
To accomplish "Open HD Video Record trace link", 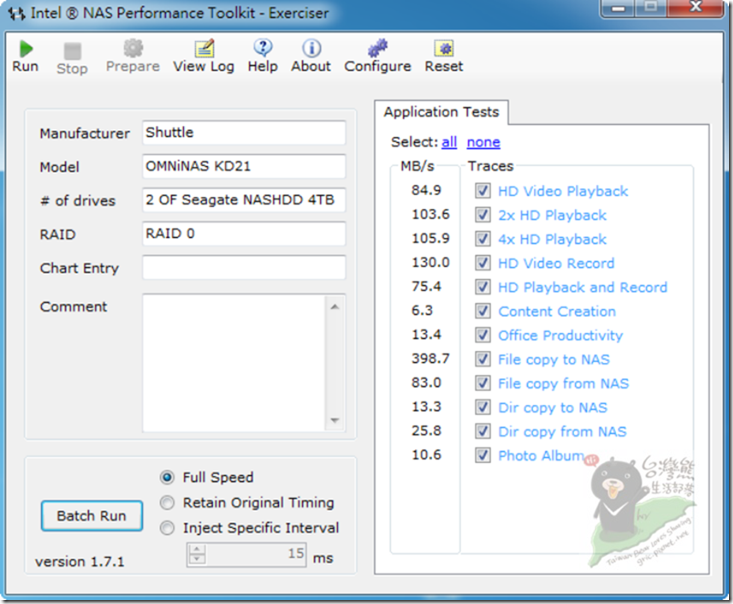I will [x=556, y=263].
